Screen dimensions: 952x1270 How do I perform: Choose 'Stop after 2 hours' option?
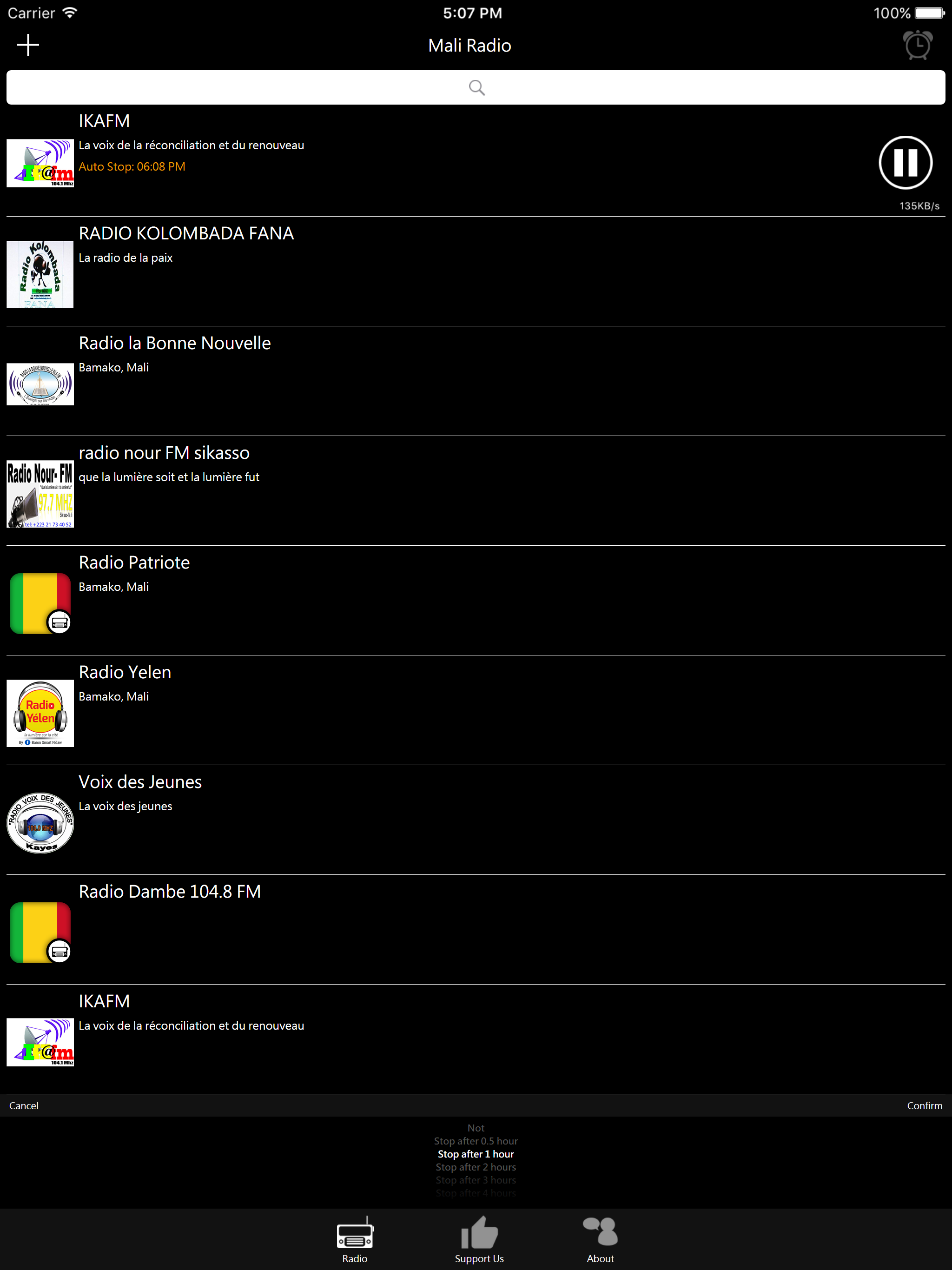click(x=476, y=1167)
